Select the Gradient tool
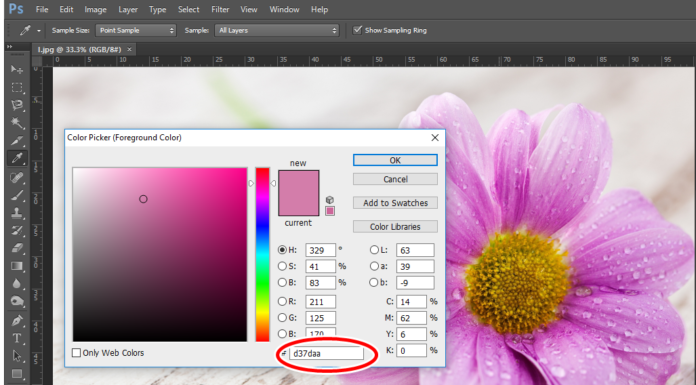Screen dimensions: 696x385 point(17,266)
